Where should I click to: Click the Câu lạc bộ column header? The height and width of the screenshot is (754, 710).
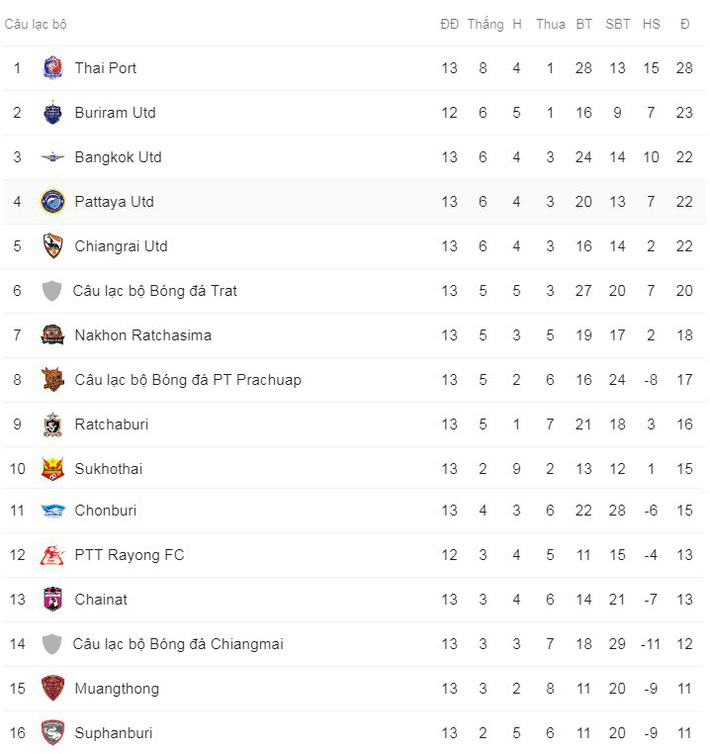(x=36, y=24)
